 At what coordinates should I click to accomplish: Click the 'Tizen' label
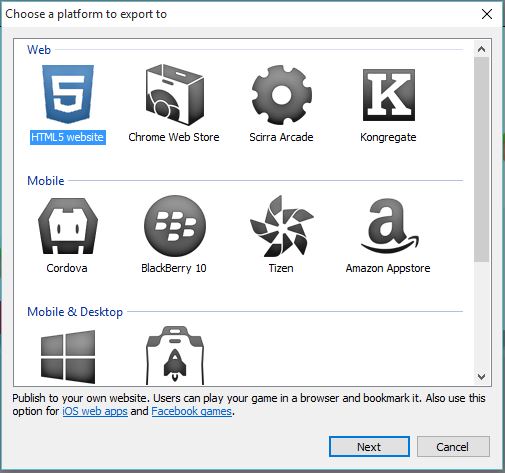[281, 268]
